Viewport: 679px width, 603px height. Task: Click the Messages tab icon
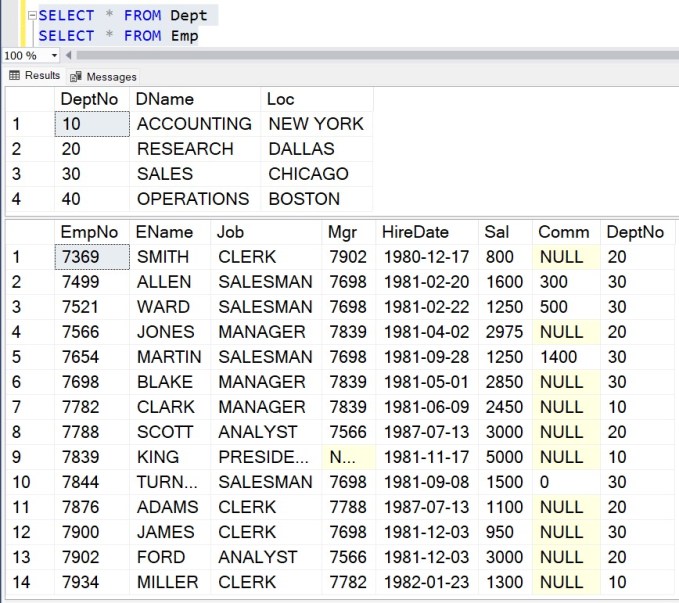pyautogui.click(x=76, y=76)
